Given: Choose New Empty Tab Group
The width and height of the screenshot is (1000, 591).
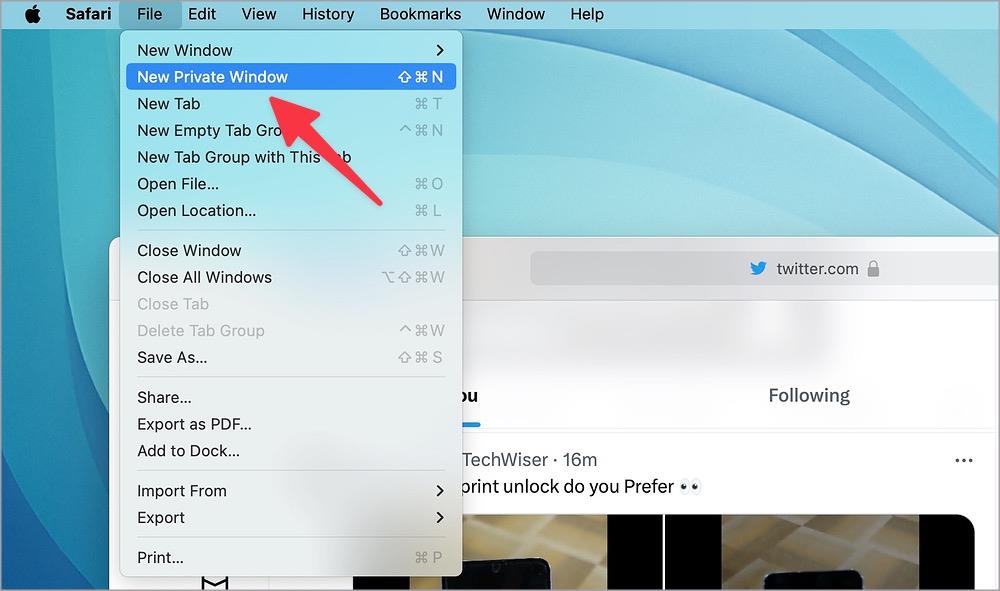Looking at the screenshot, I should (x=291, y=131).
